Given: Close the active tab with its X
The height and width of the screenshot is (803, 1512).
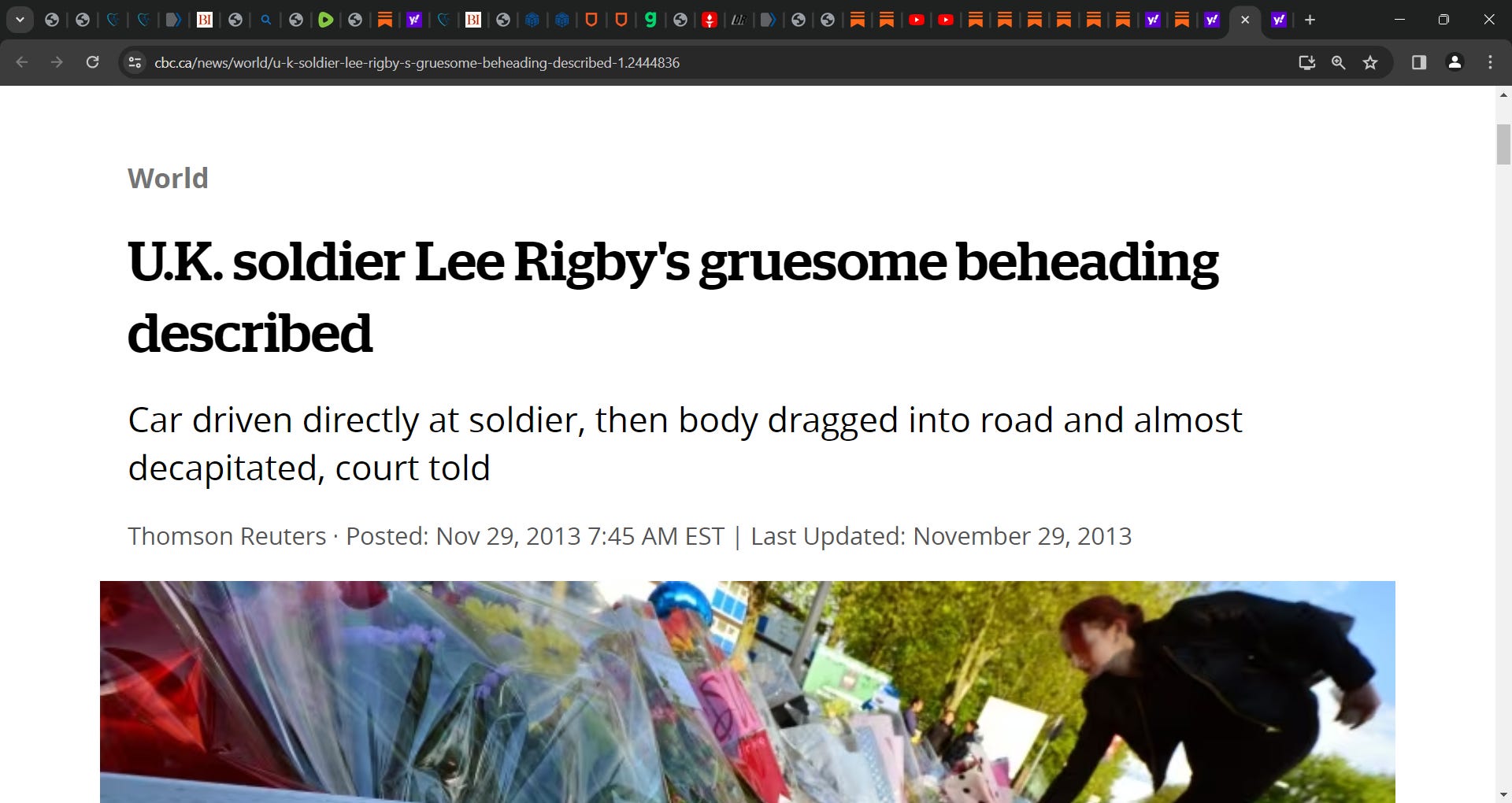Looking at the screenshot, I should click(1245, 20).
